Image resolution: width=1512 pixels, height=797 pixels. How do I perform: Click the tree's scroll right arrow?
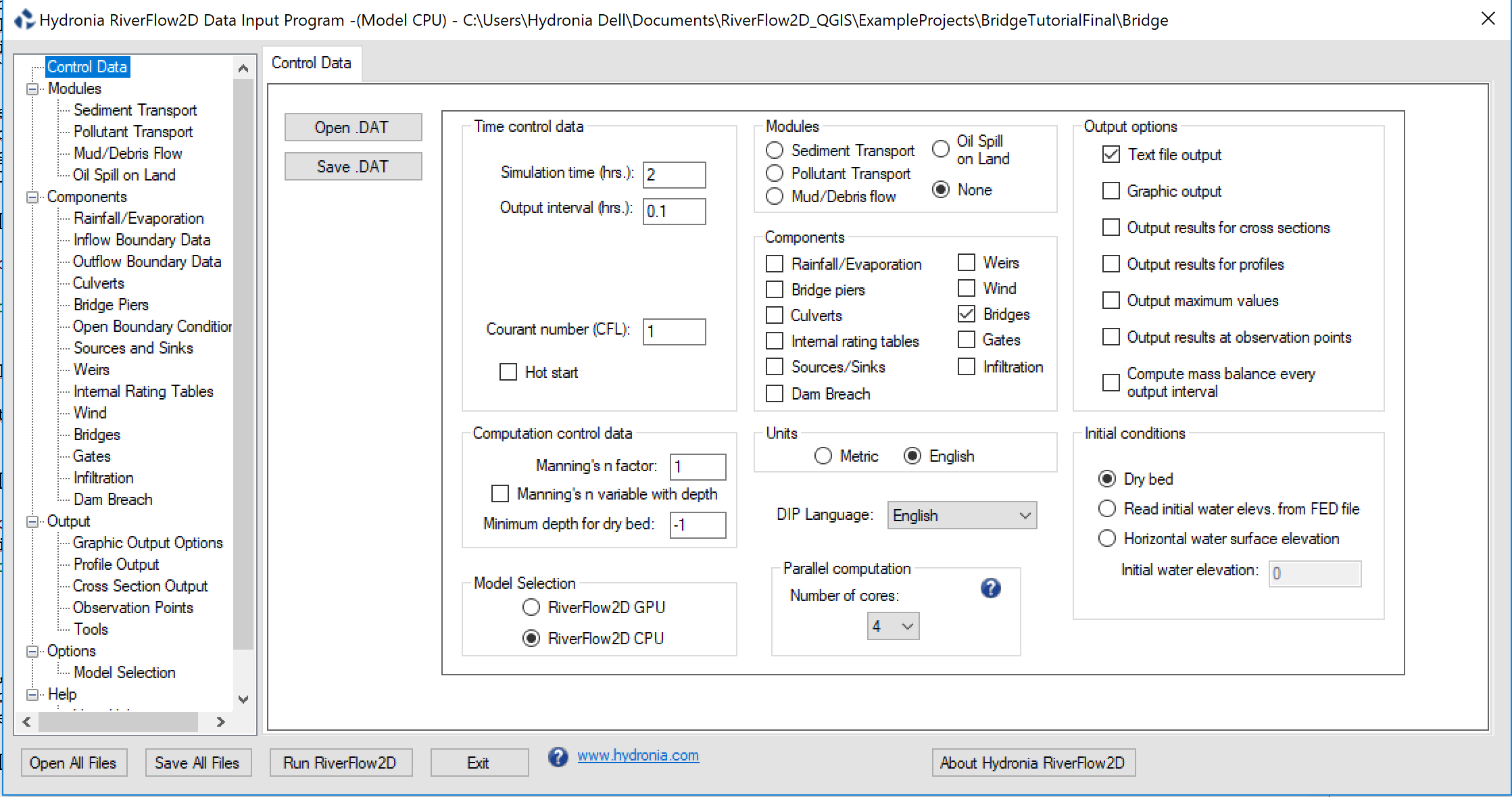point(220,722)
